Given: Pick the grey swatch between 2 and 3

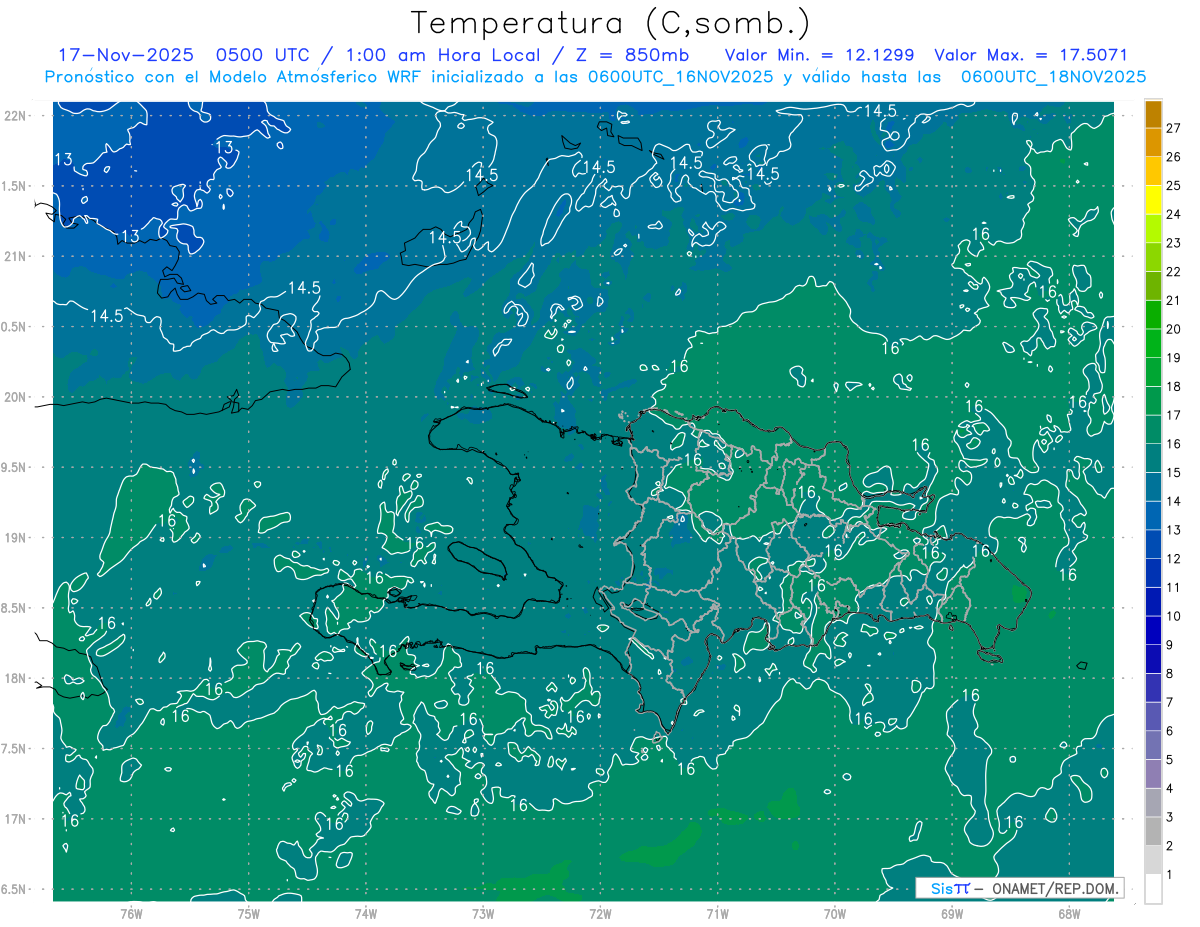Looking at the screenshot, I should 1154,832.
